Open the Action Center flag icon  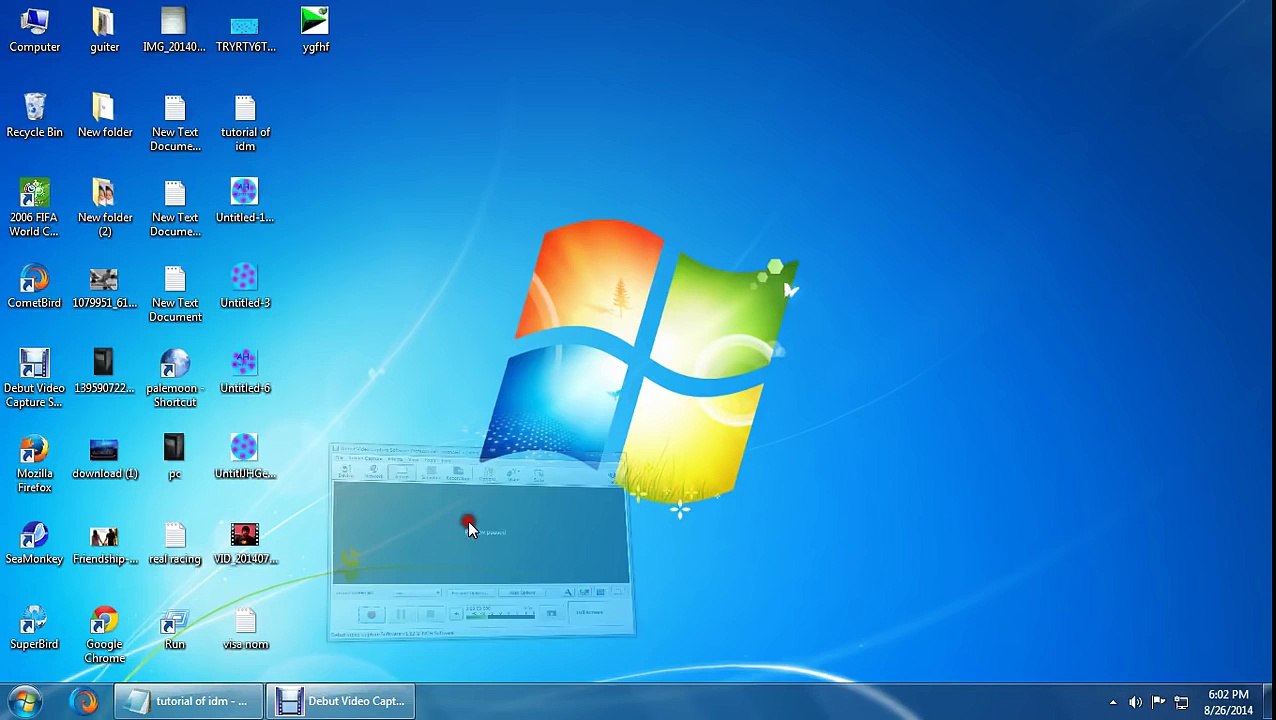pos(1158,702)
